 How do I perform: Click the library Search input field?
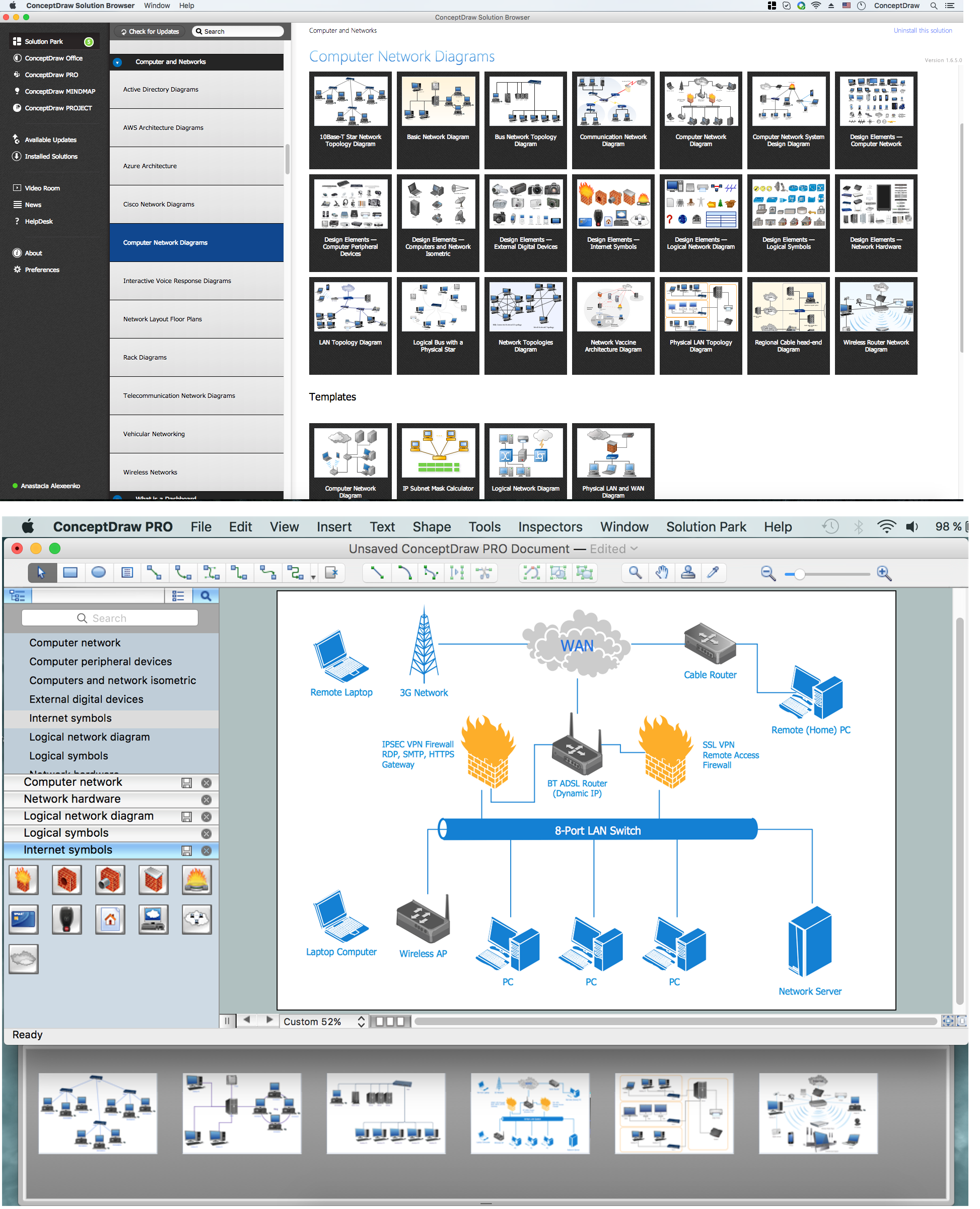pos(109,618)
